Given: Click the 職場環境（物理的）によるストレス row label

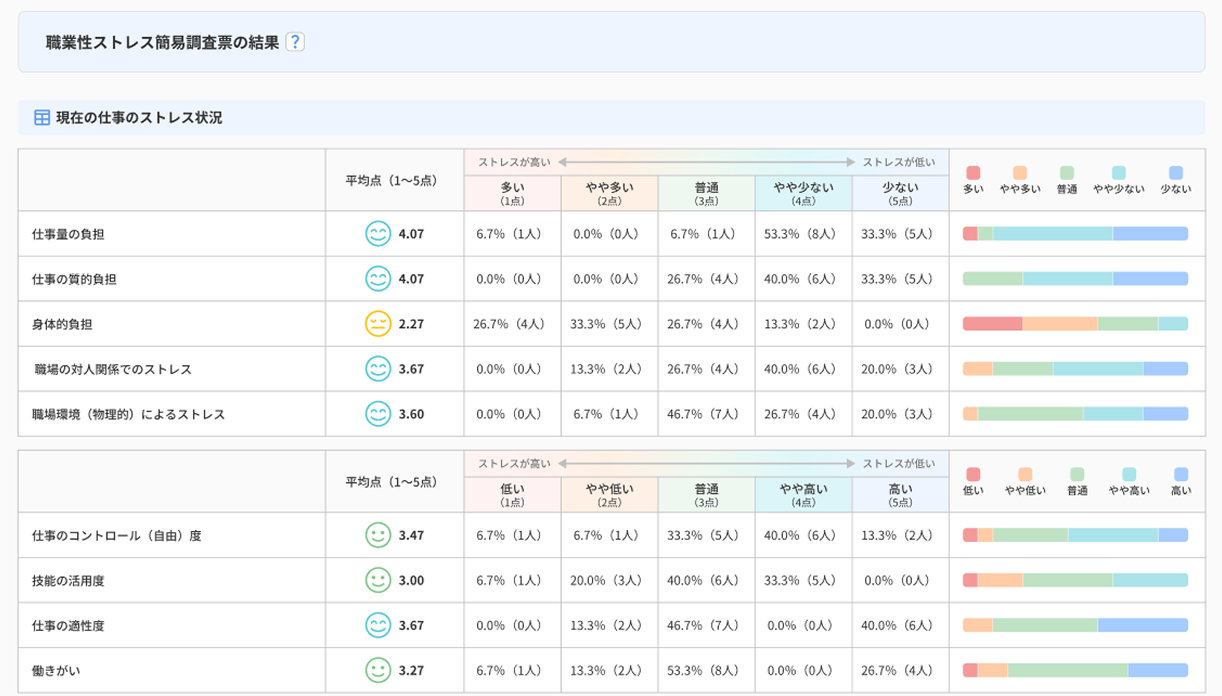Looking at the screenshot, I should tap(128, 414).
